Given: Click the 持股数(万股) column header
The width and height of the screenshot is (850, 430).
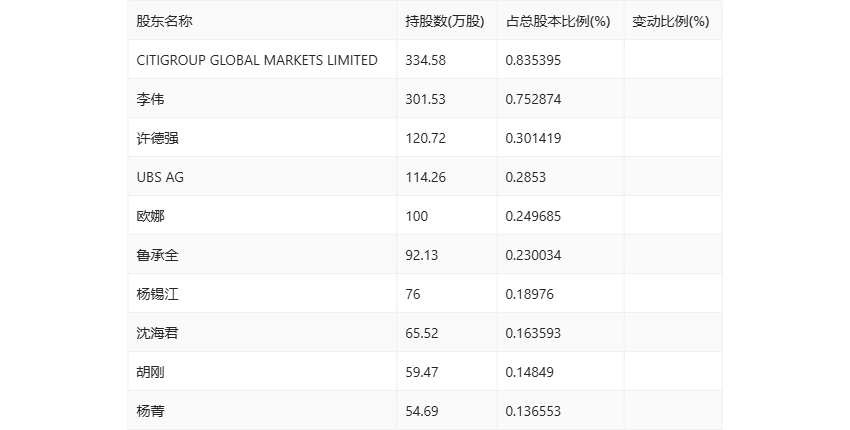Looking at the screenshot, I should [444, 21].
